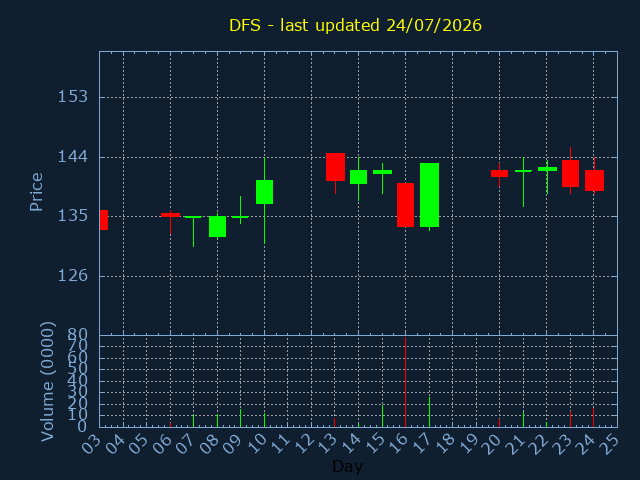Image resolution: width=640 pixels, height=480 pixels.
Task: Click the 126 price axis label
Action: click(73, 276)
